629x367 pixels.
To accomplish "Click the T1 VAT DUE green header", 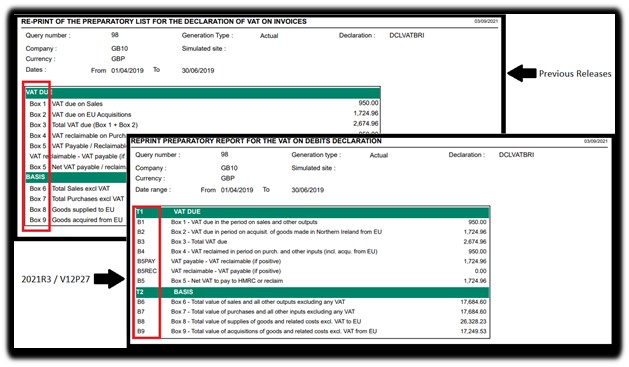I will point(312,212).
